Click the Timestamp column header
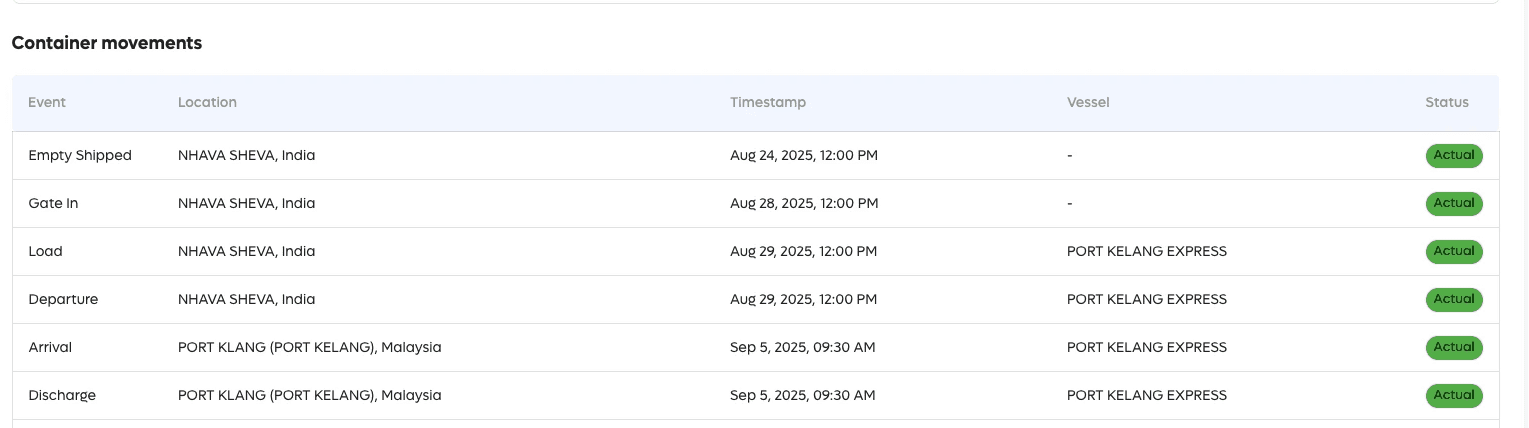 [x=767, y=102]
